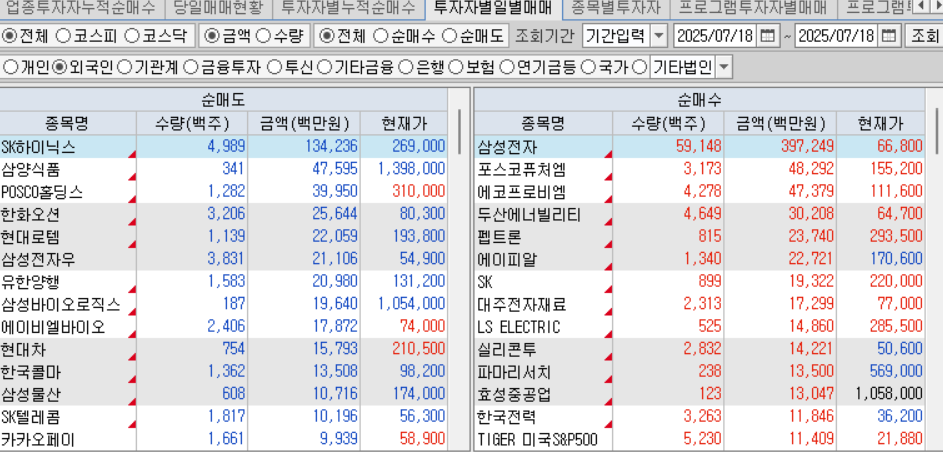The width and height of the screenshot is (943, 452).
Task: Select 투신 investor radio button
Action: click(x=274, y=67)
